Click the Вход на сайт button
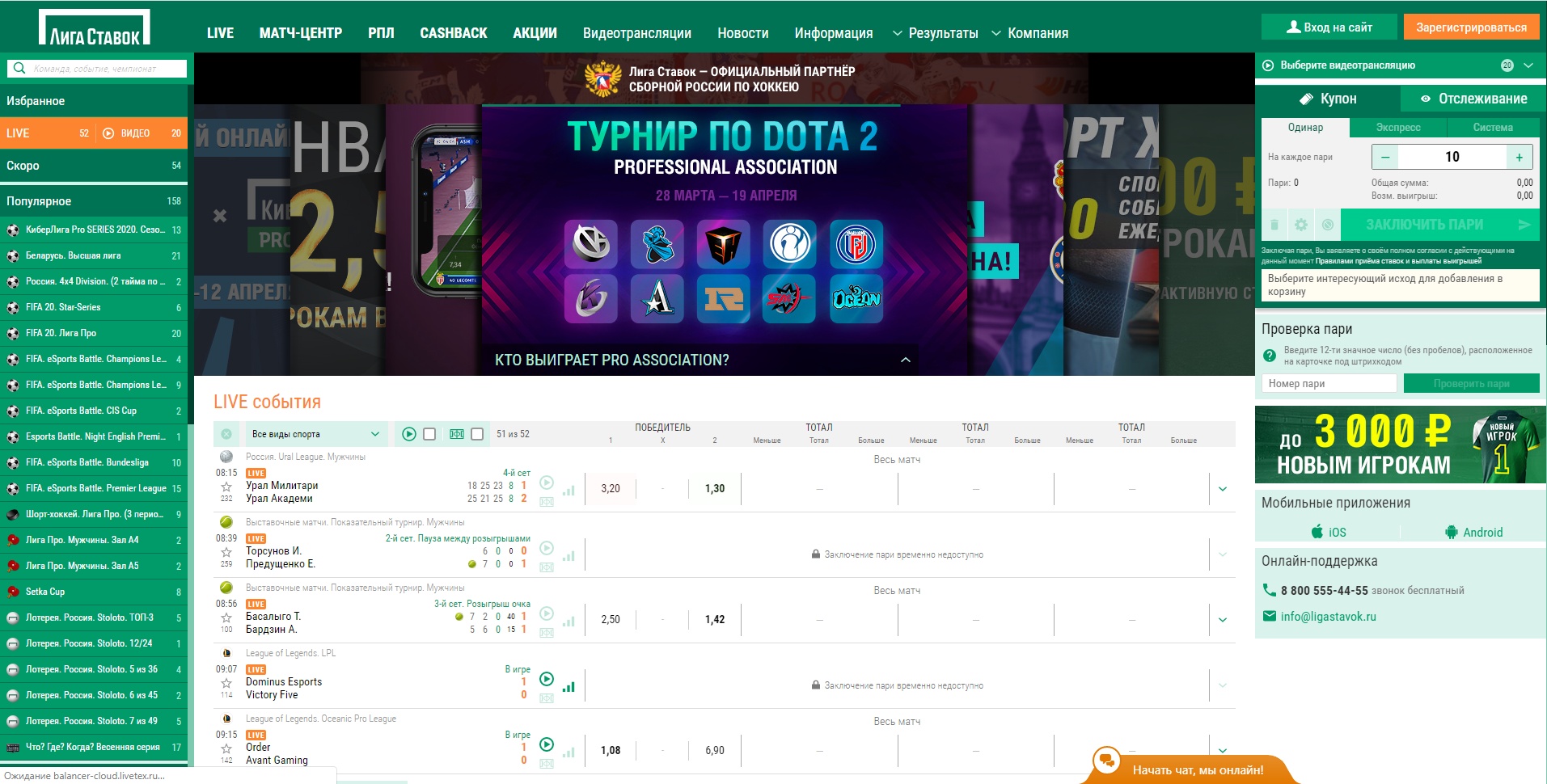 (x=1329, y=27)
